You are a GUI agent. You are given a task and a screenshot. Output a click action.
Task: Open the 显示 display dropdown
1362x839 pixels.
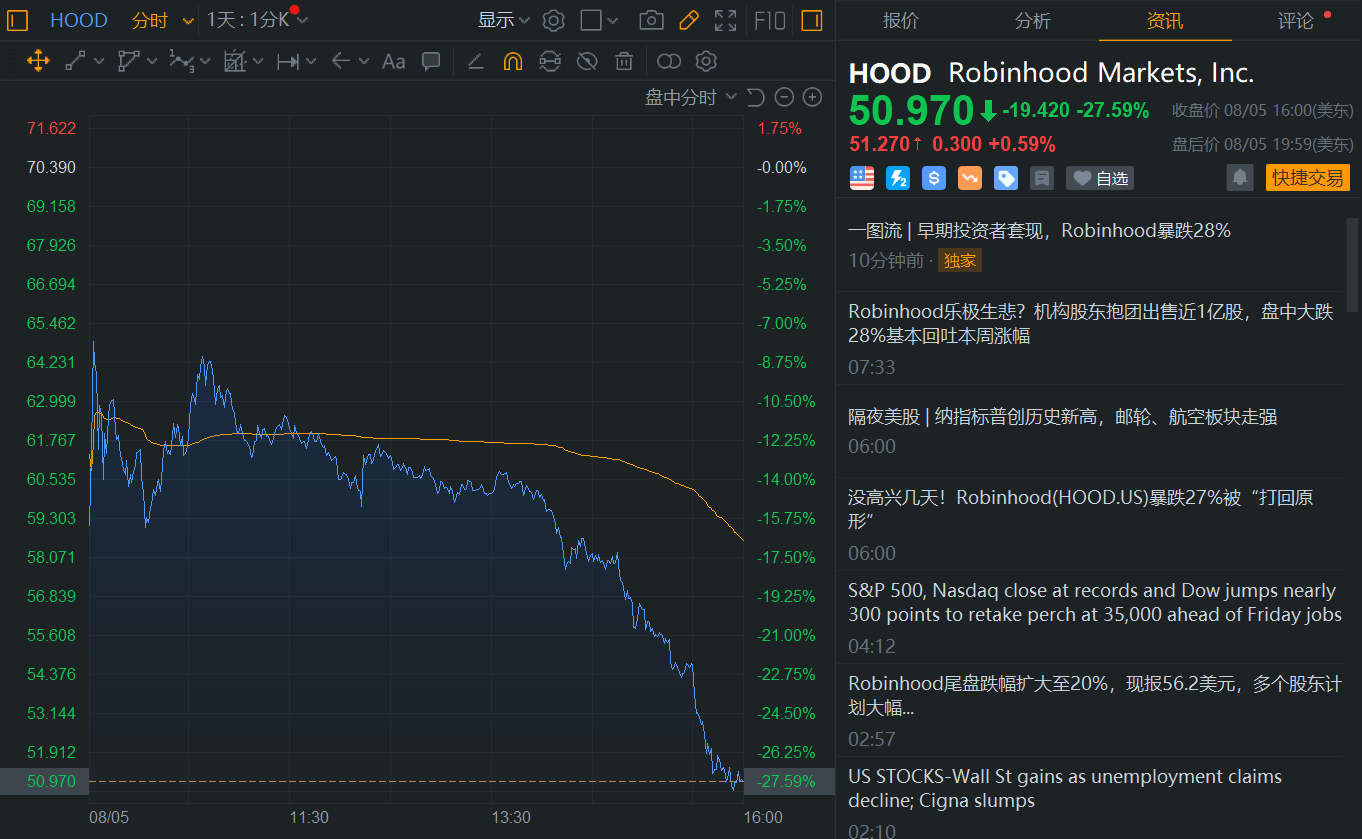click(504, 20)
